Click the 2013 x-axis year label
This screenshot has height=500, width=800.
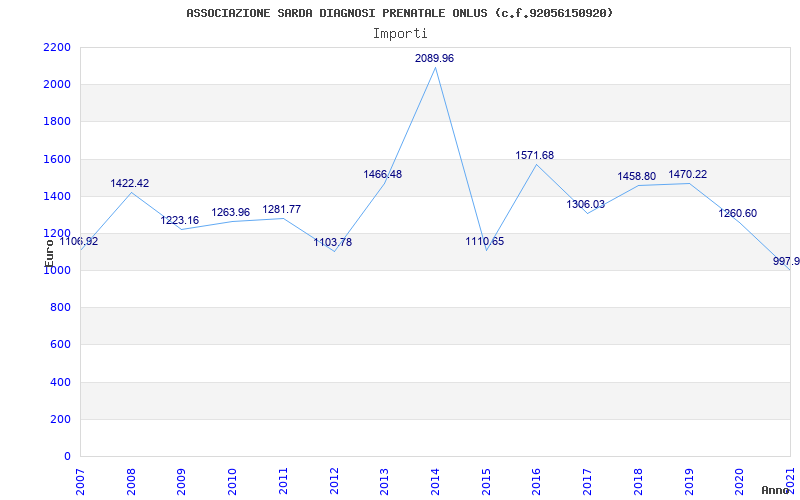[x=385, y=482]
